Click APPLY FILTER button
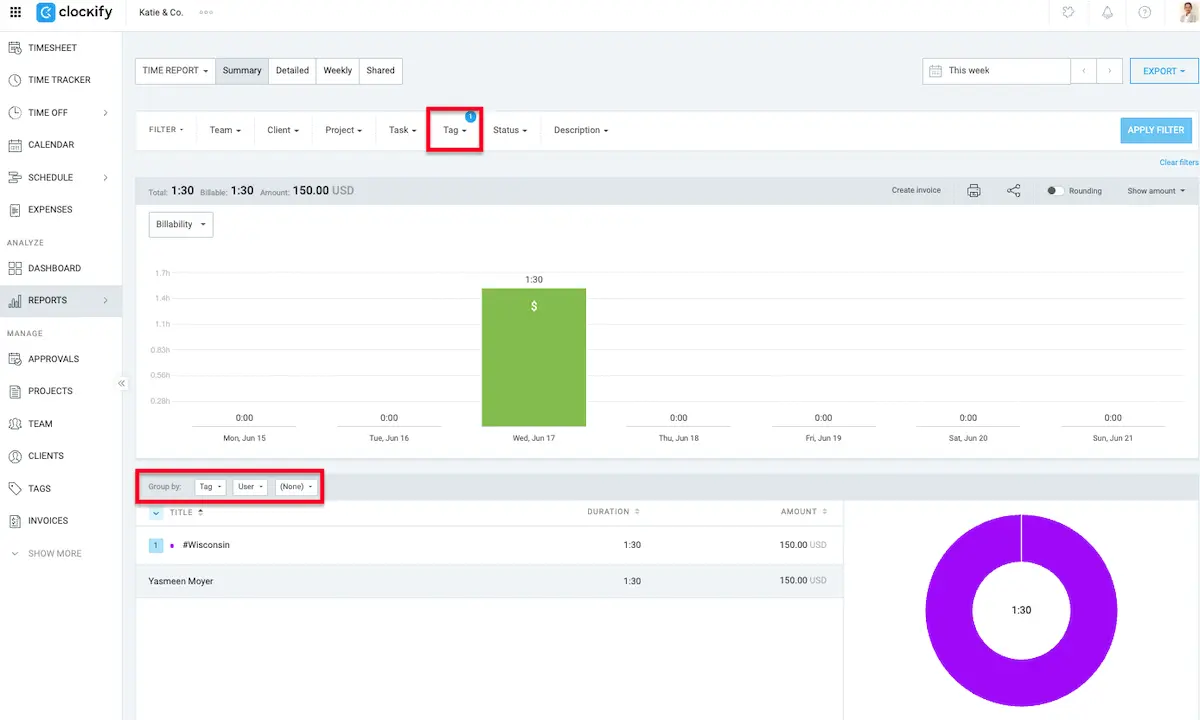This screenshot has width=1200, height=720. point(1156,130)
